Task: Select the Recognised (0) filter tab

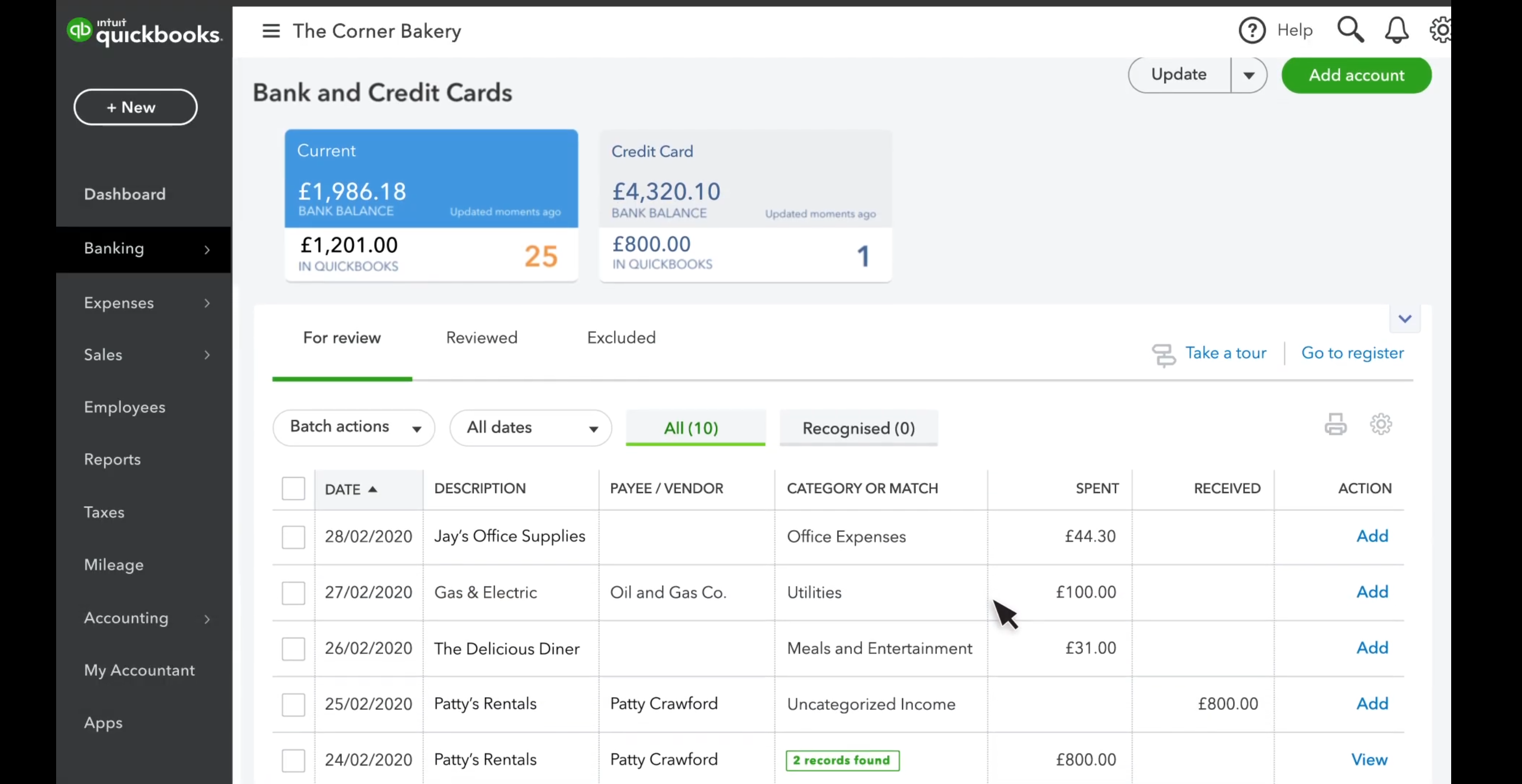Action: pos(858,428)
